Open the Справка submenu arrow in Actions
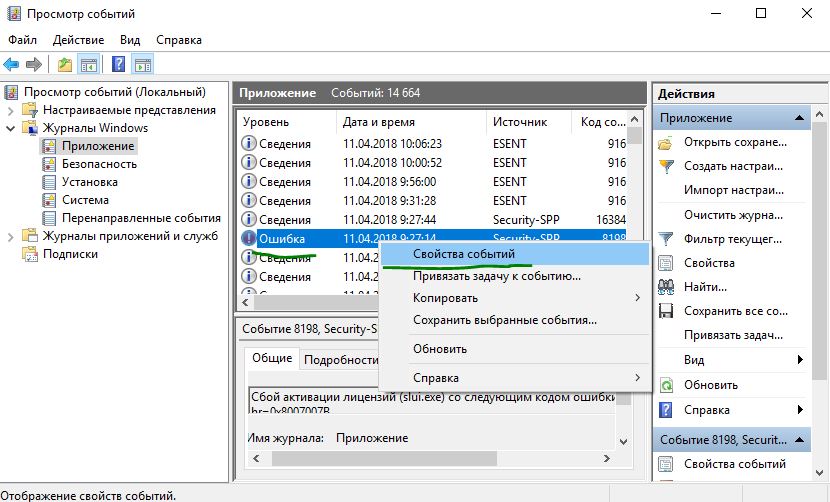Screen dimensions: 830x502 800,409
